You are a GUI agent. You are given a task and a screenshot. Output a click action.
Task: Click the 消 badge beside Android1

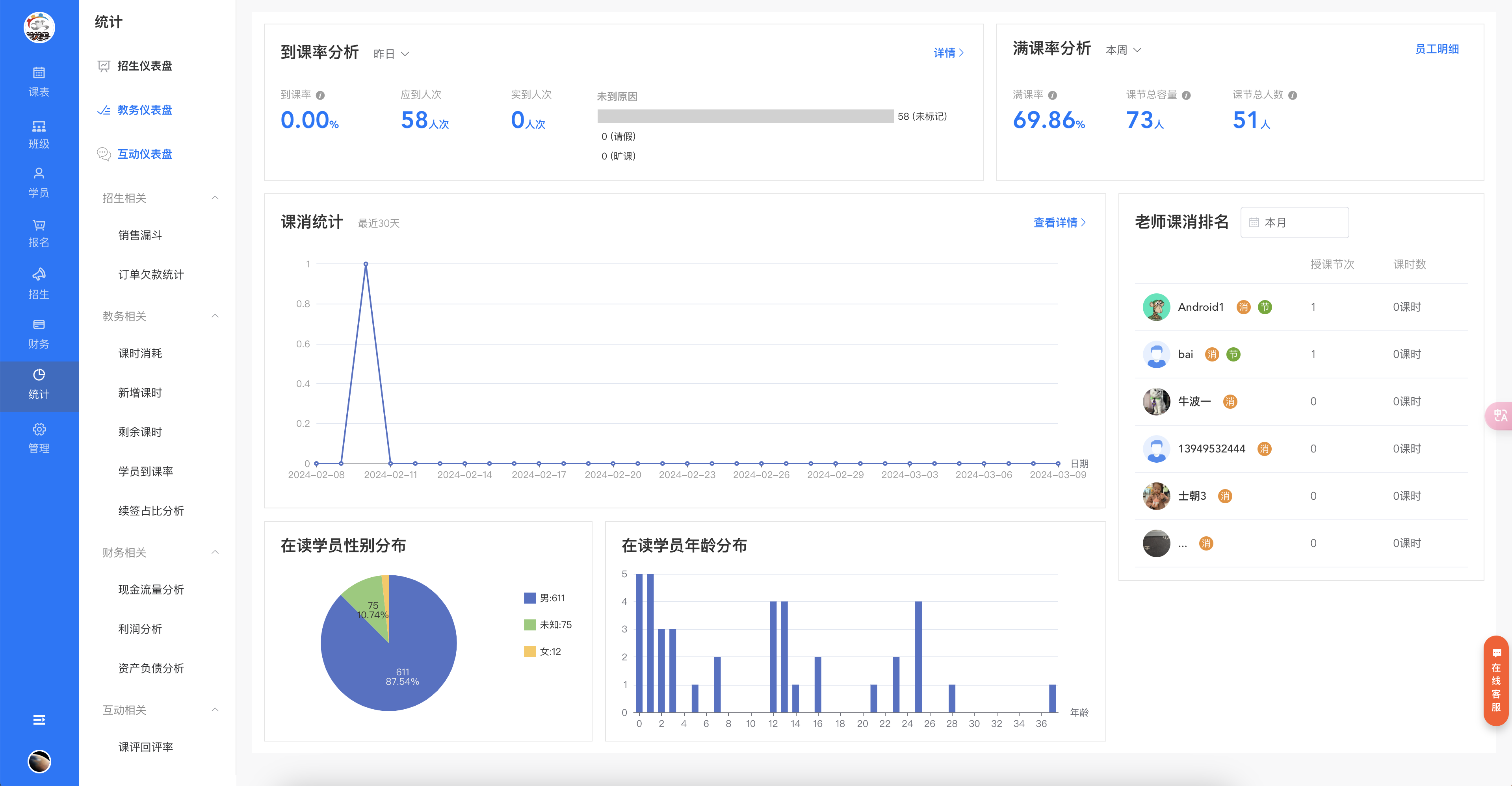pos(1243,308)
